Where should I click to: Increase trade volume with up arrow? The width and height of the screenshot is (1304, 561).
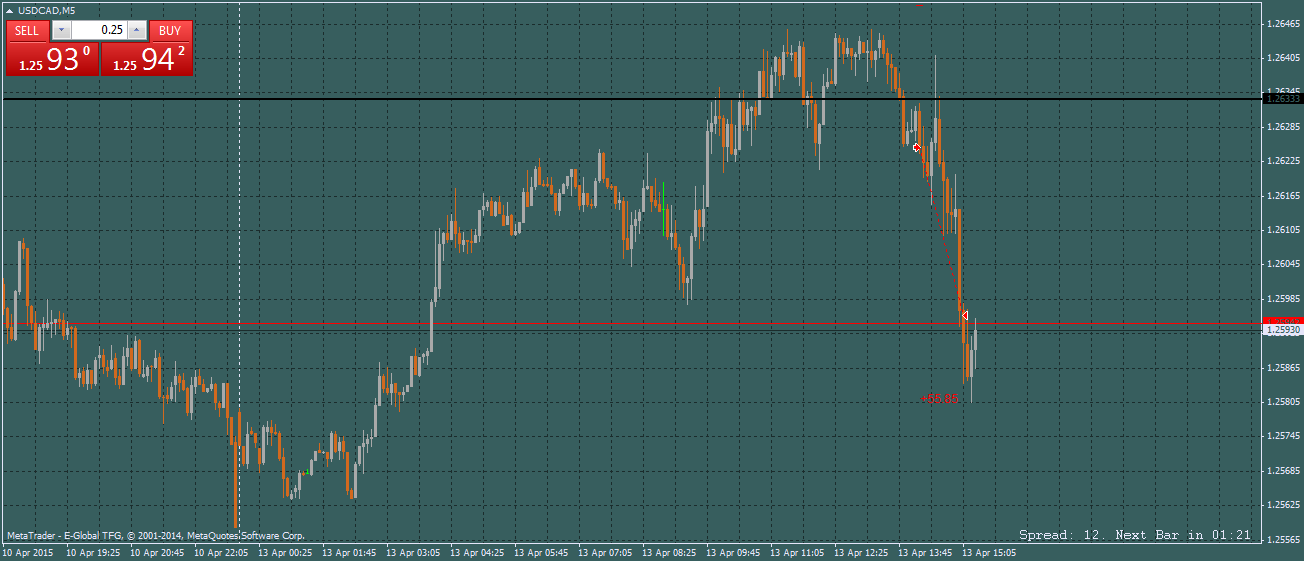click(x=137, y=31)
